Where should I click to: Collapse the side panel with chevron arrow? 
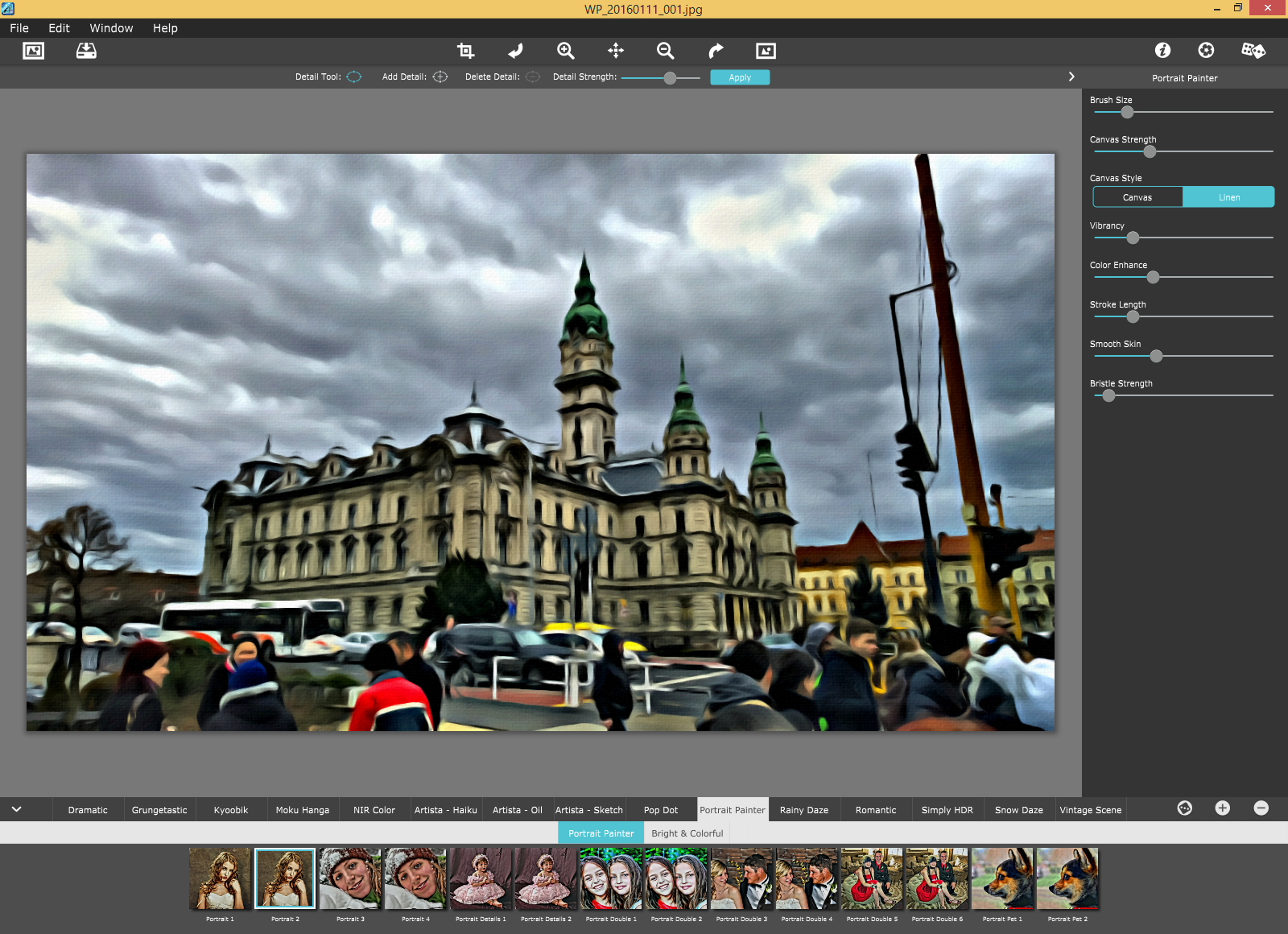(1071, 76)
